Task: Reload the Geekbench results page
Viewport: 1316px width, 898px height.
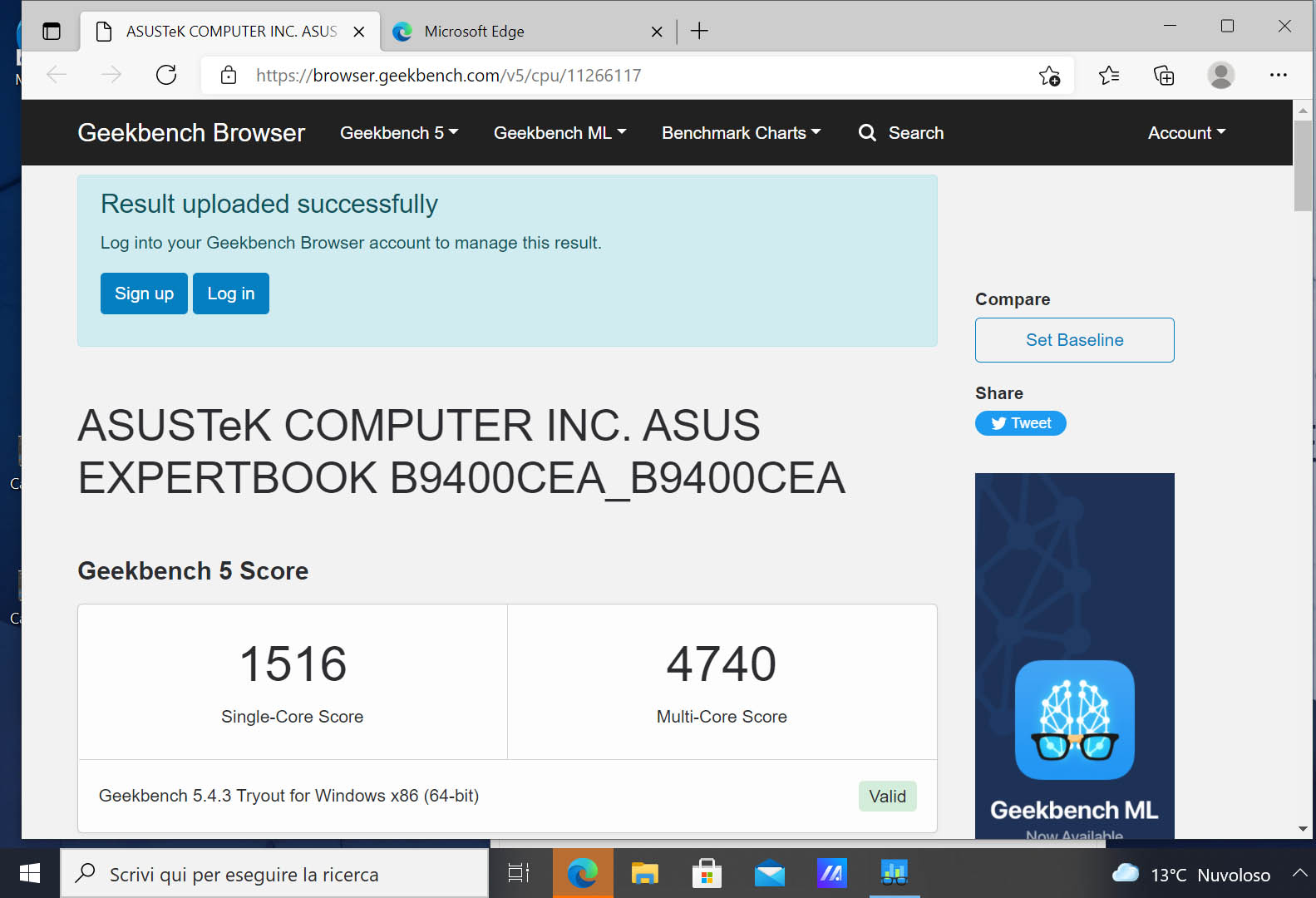Action: pyautogui.click(x=166, y=76)
